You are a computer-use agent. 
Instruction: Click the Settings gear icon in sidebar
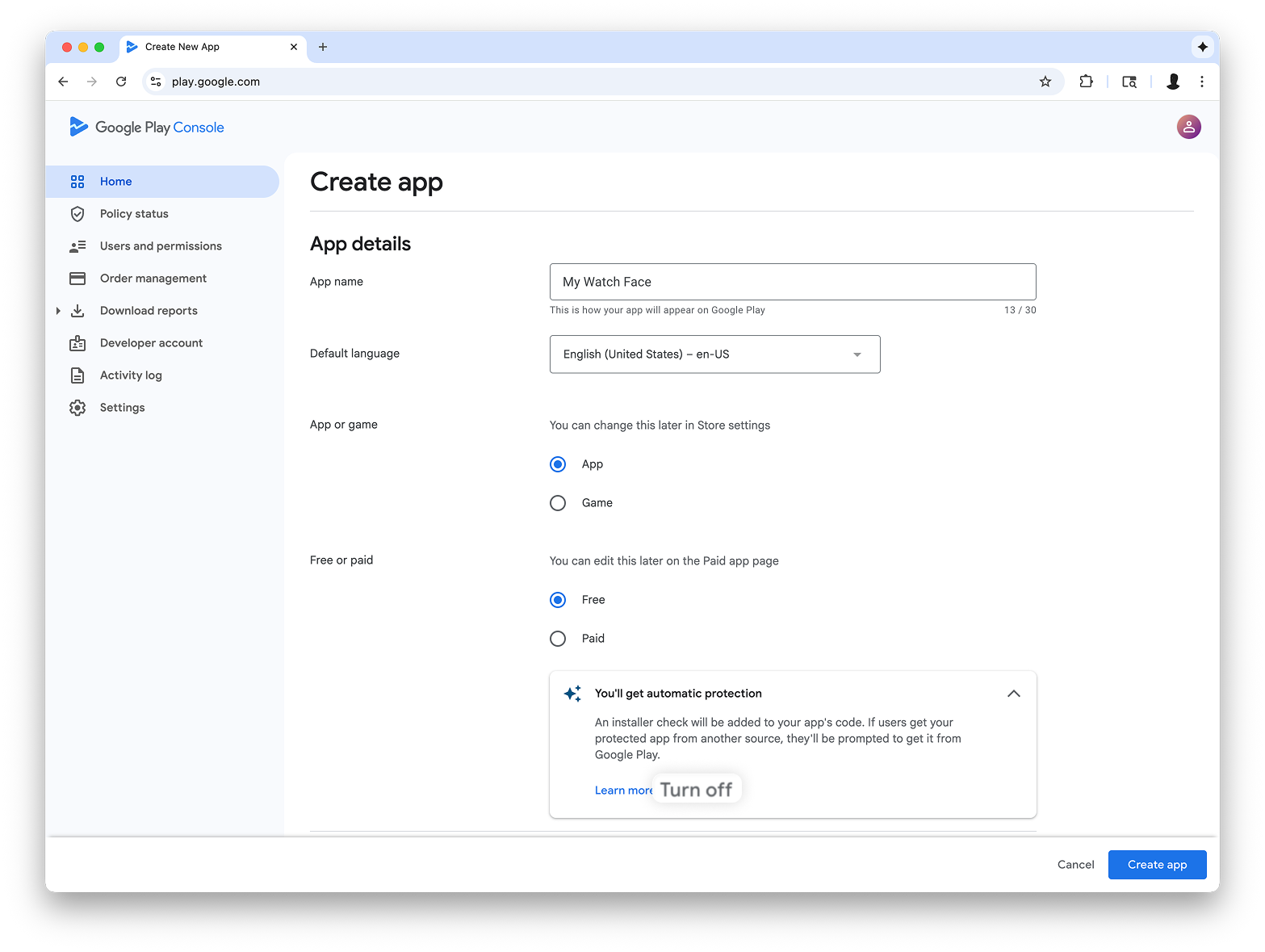point(77,408)
